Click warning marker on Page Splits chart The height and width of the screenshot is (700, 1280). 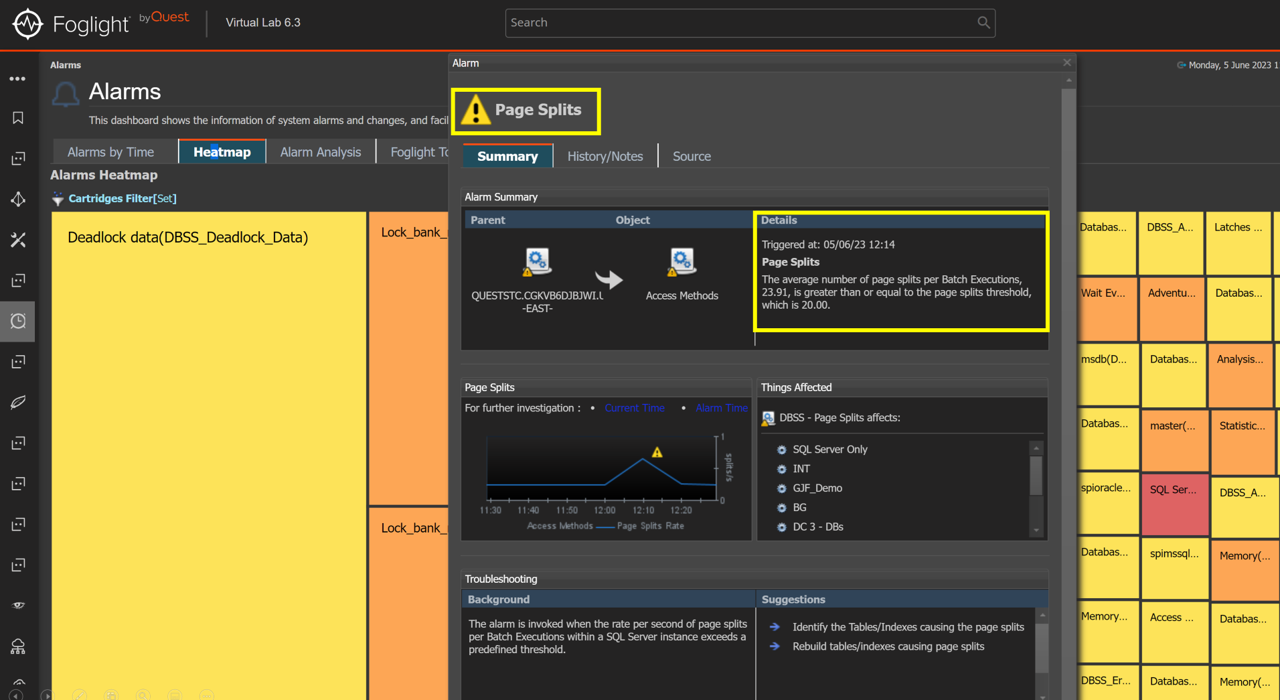coord(657,453)
